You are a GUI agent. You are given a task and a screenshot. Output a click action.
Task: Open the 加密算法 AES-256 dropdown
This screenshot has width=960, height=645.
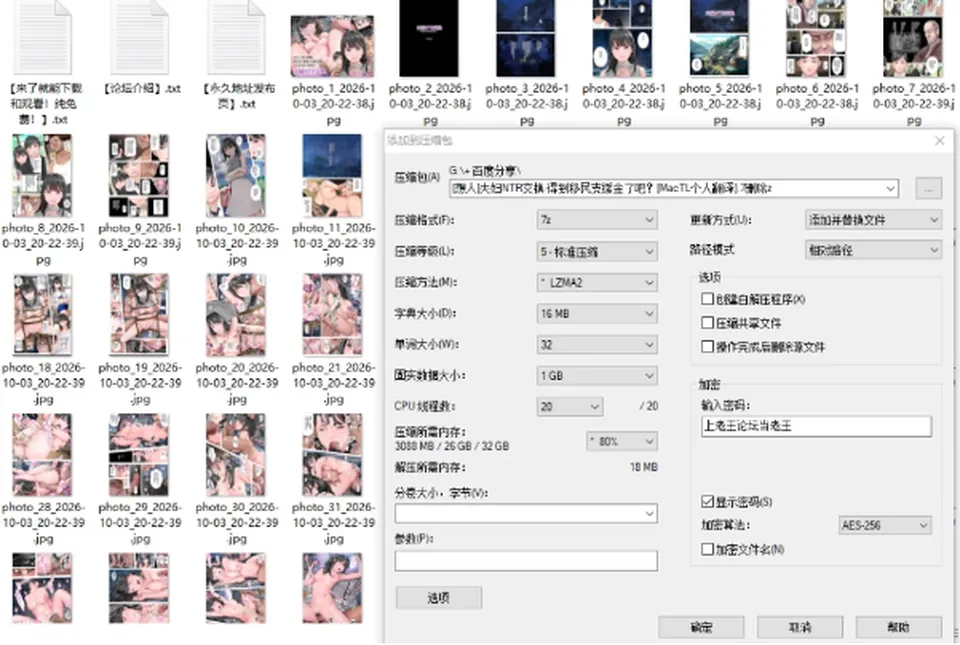(x=885, y=525)
